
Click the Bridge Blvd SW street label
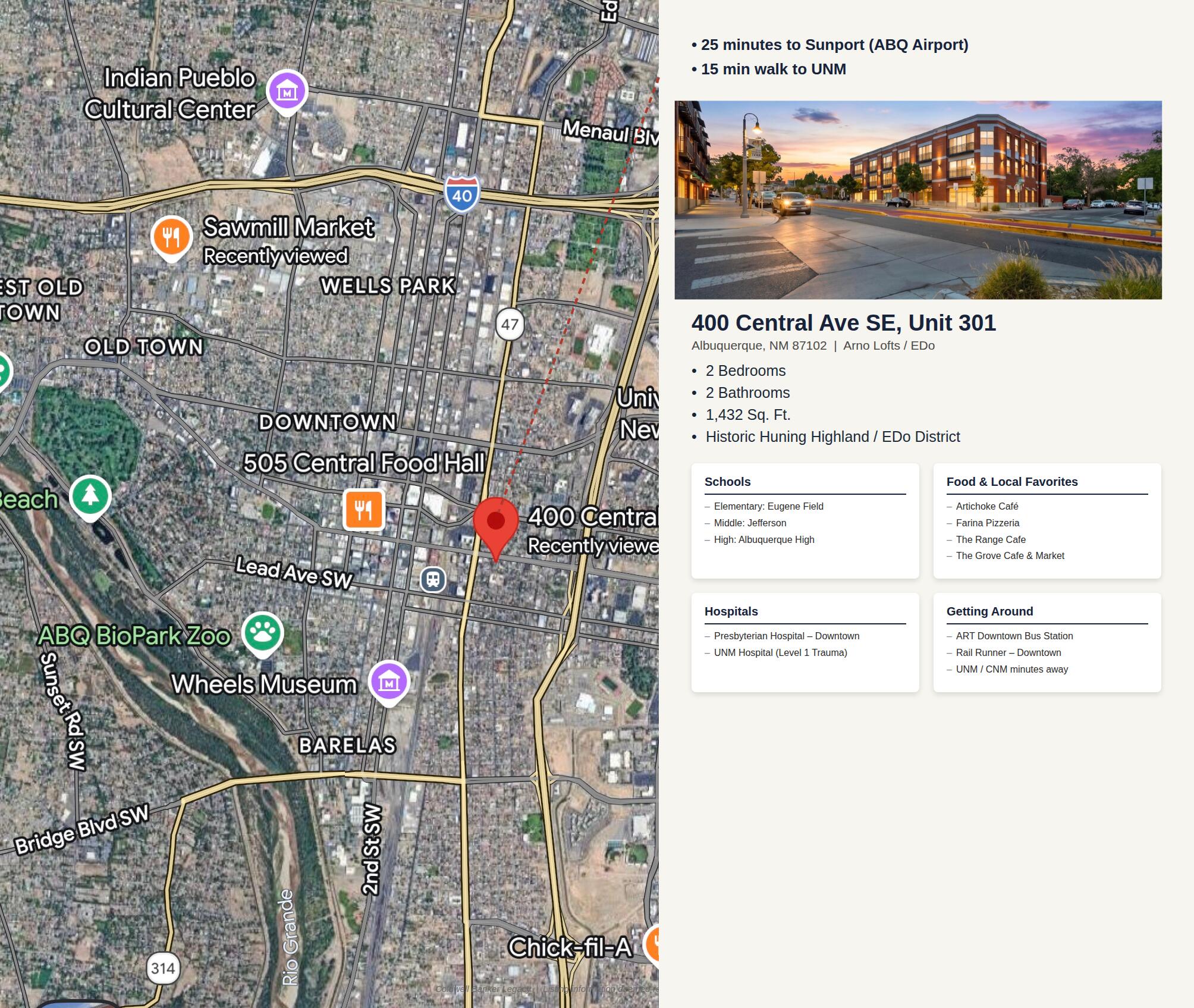click(81, 830)
